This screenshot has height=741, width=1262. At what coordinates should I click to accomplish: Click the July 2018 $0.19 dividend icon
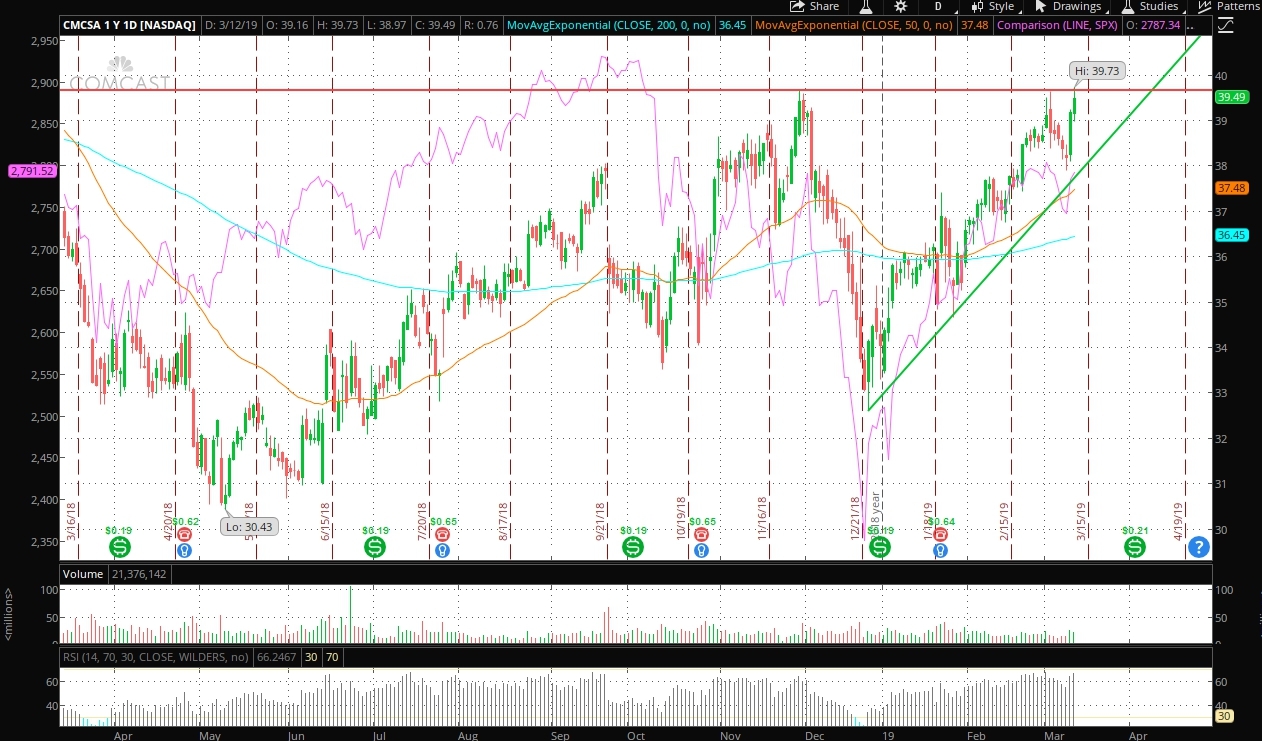(375, 547)
